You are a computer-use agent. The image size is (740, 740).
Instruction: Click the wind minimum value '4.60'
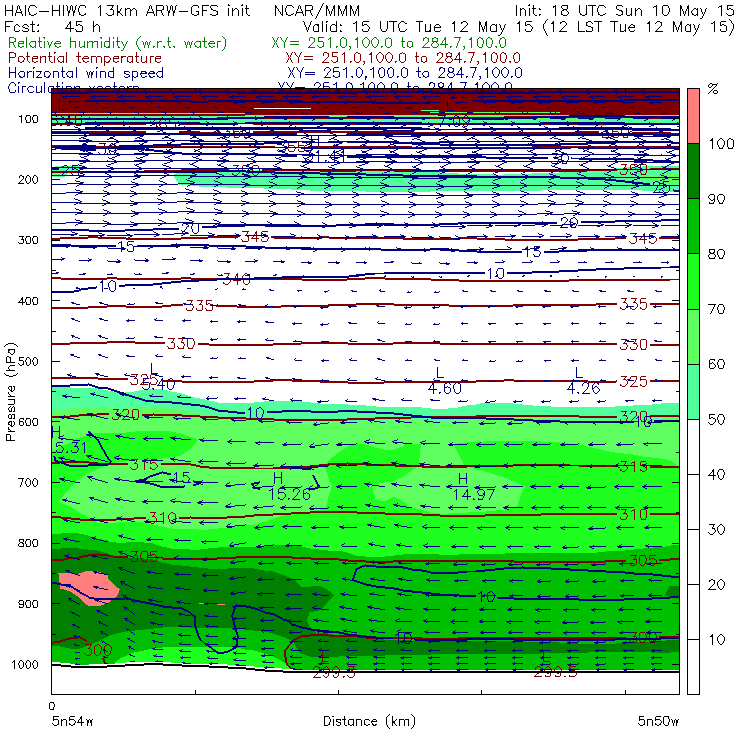[x=445, y=388]
